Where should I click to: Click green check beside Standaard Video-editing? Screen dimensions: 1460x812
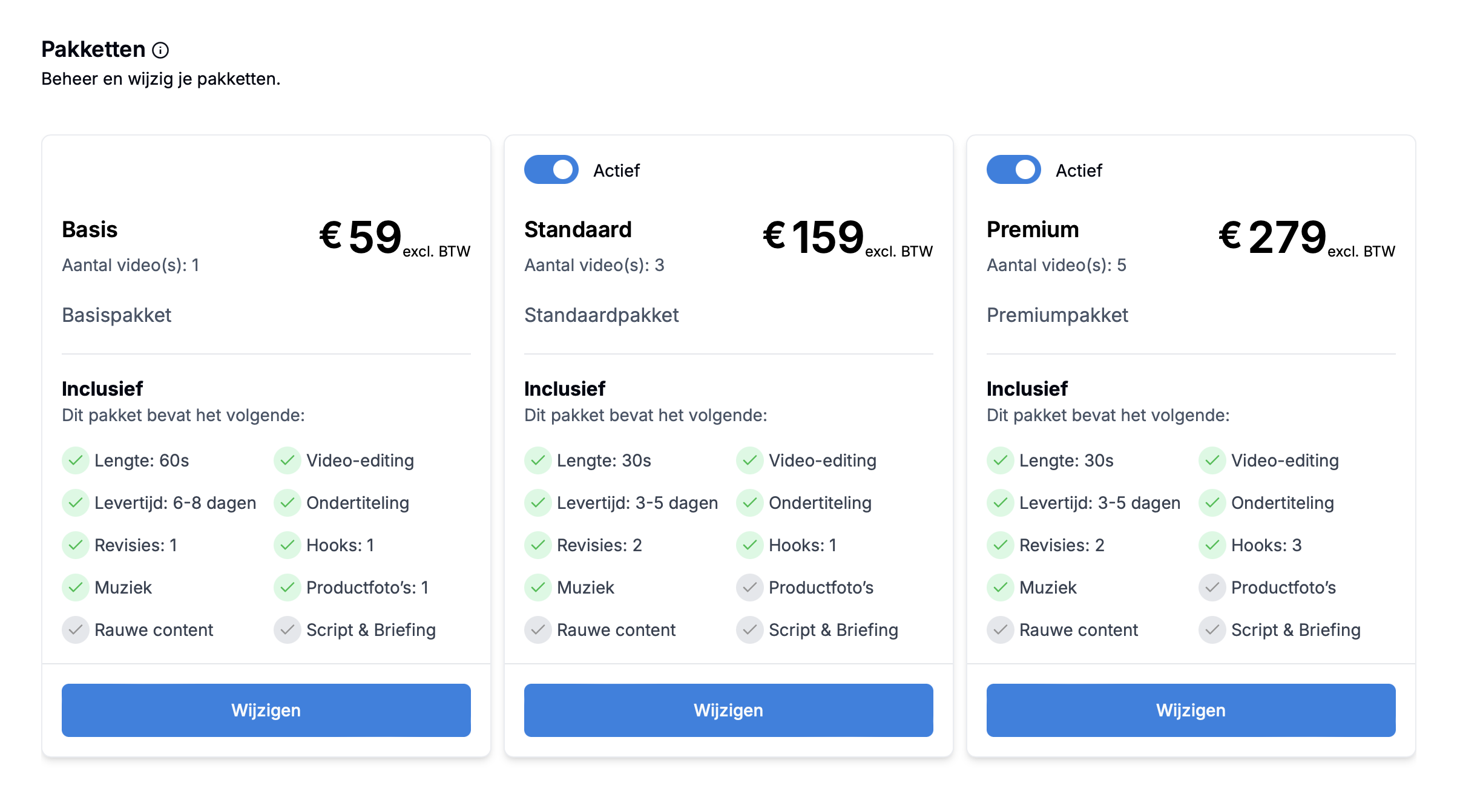tap(750, 460)
